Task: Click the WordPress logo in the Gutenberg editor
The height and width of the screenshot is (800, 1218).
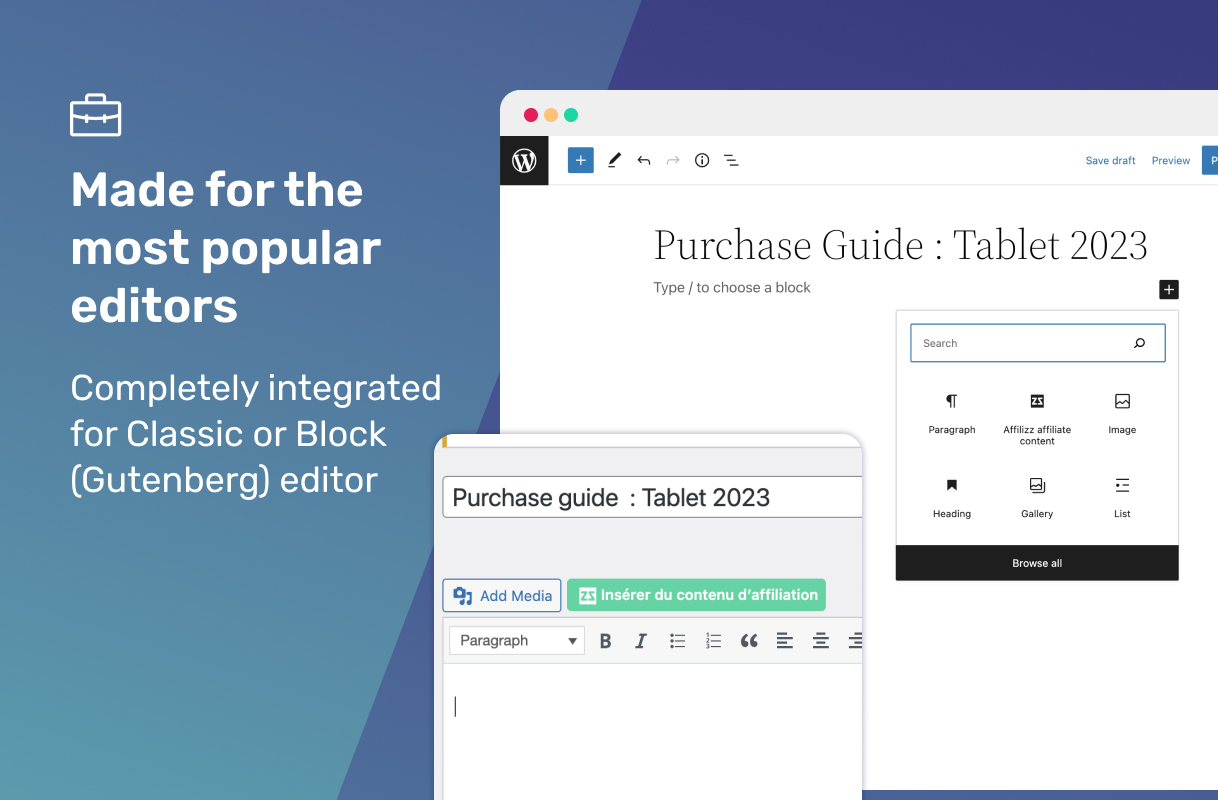Action: tap(524, 160)
